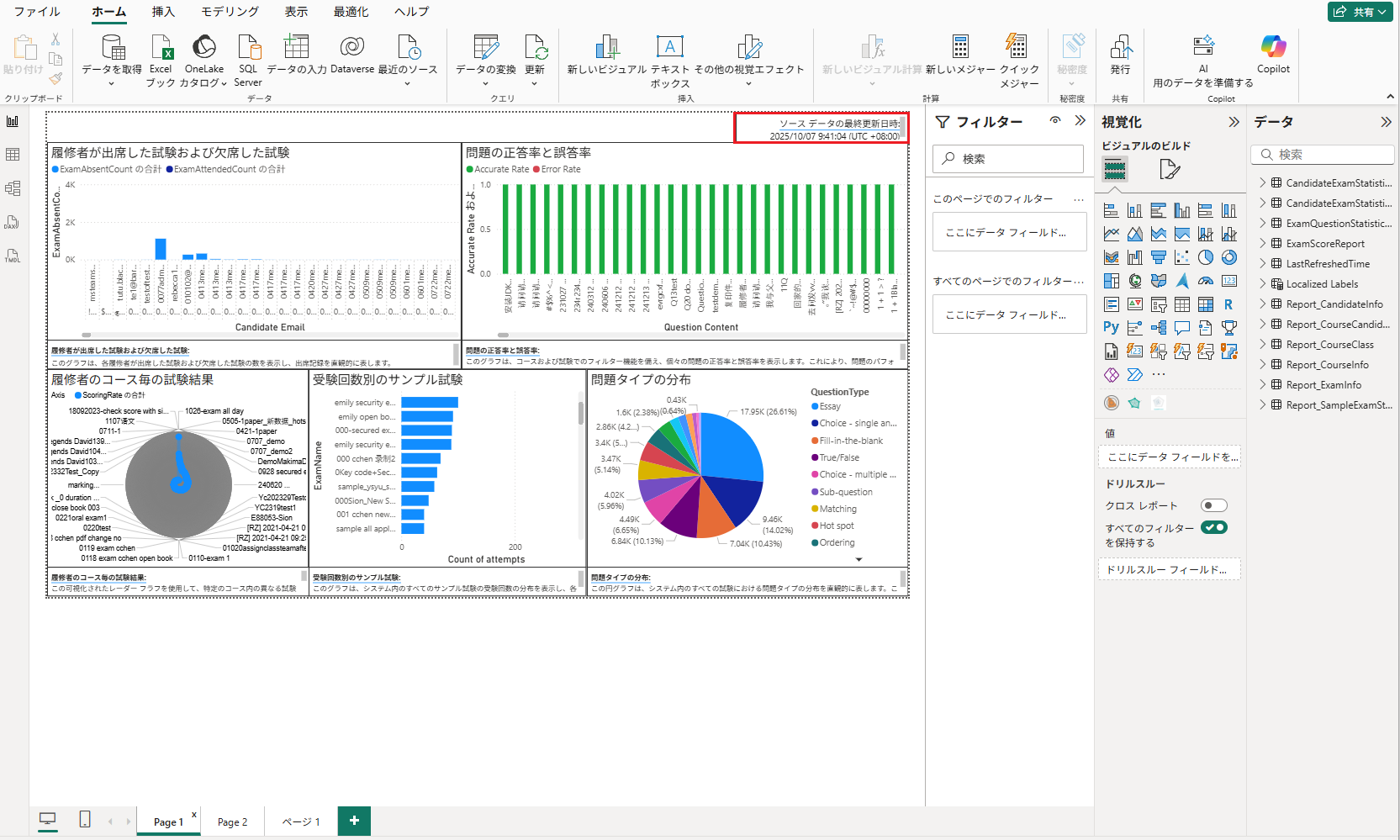Select the matrix visual icon
Image resolution: width=1400 pixels, height=840 pixels.
click(1206, 305)
